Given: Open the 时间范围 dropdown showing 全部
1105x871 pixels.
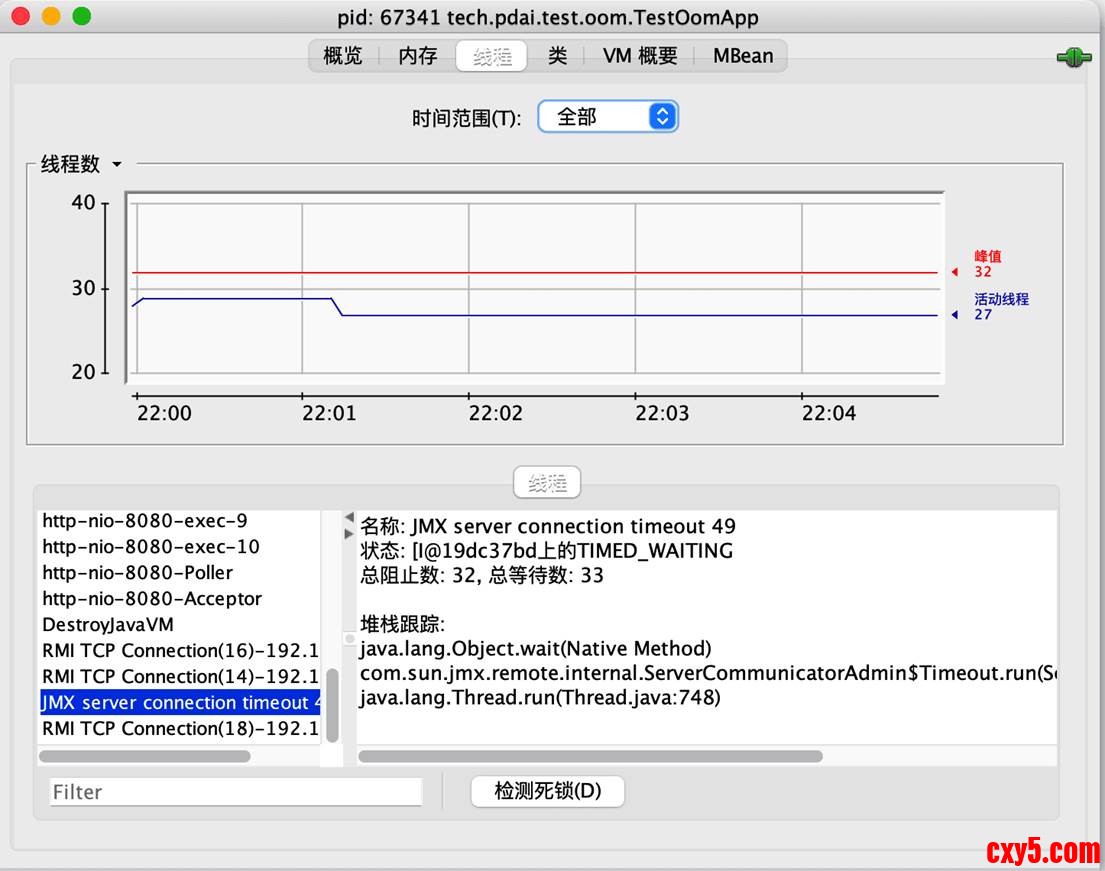Looking at the screenshot, I should click(x=607, y=116).
